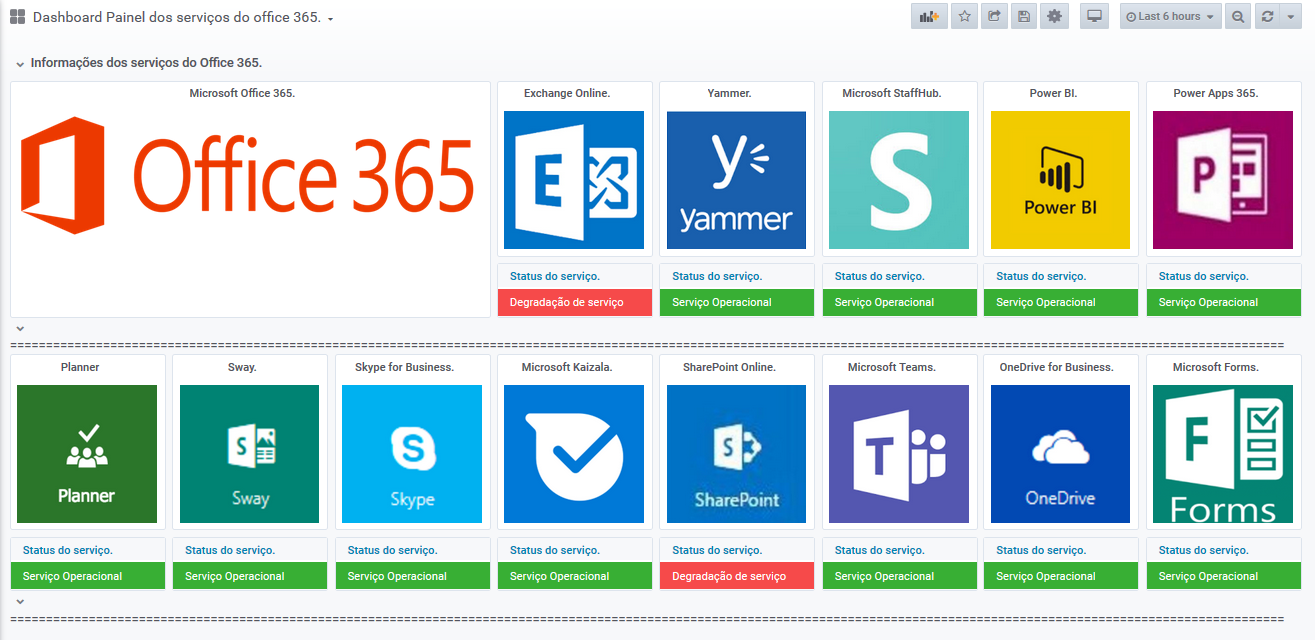This screenshot has width=1315, height=640.
Task: Click the Sway logo tile
Action: click(249, 454)
